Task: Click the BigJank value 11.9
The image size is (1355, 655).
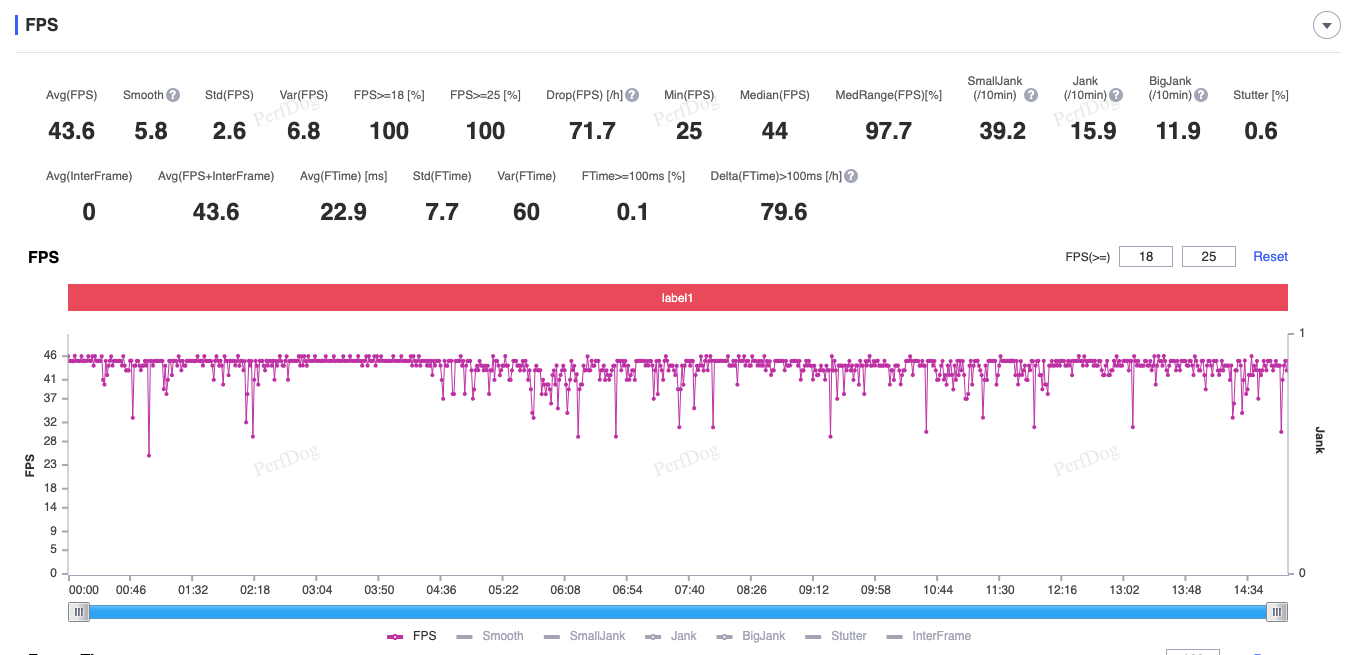Action: pyautogui.click(x=1178, y=131)
